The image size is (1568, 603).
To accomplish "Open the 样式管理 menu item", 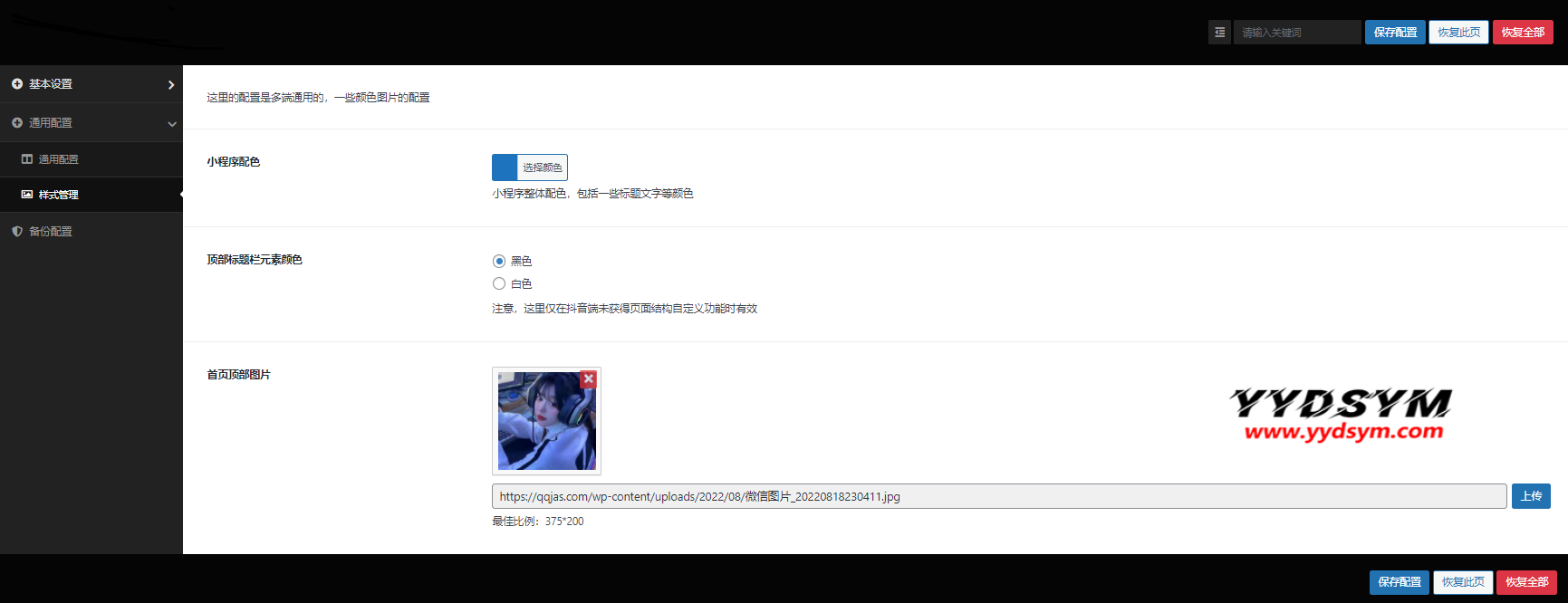I will click(x=59, y=195).
